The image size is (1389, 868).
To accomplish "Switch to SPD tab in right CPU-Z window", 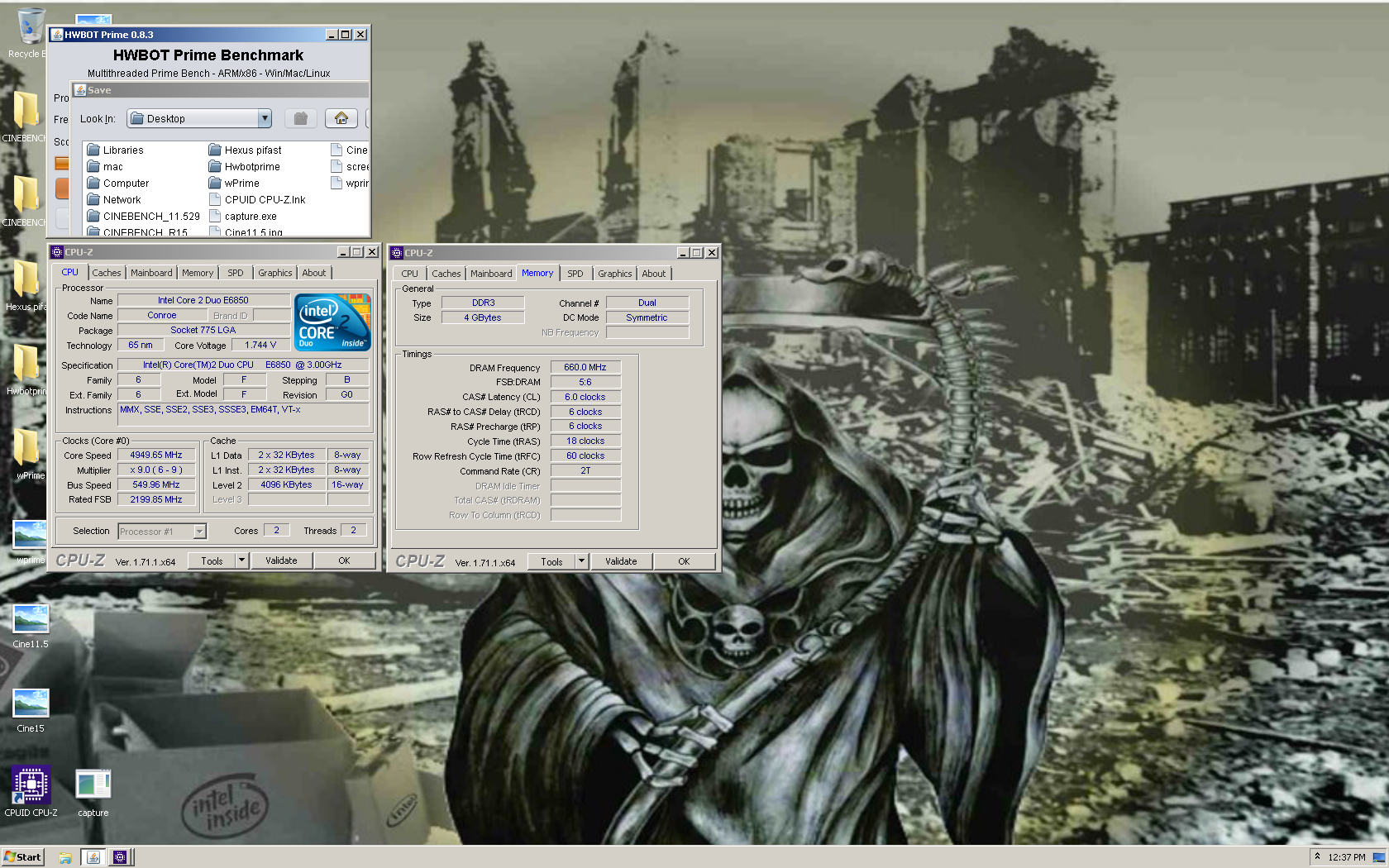I will click(575, 274).
